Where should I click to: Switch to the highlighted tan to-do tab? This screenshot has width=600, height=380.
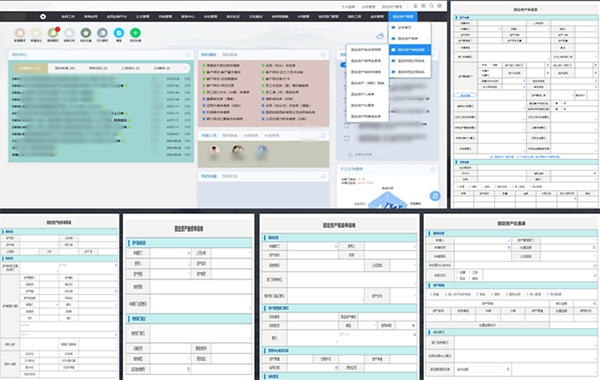tap(30, 68)
